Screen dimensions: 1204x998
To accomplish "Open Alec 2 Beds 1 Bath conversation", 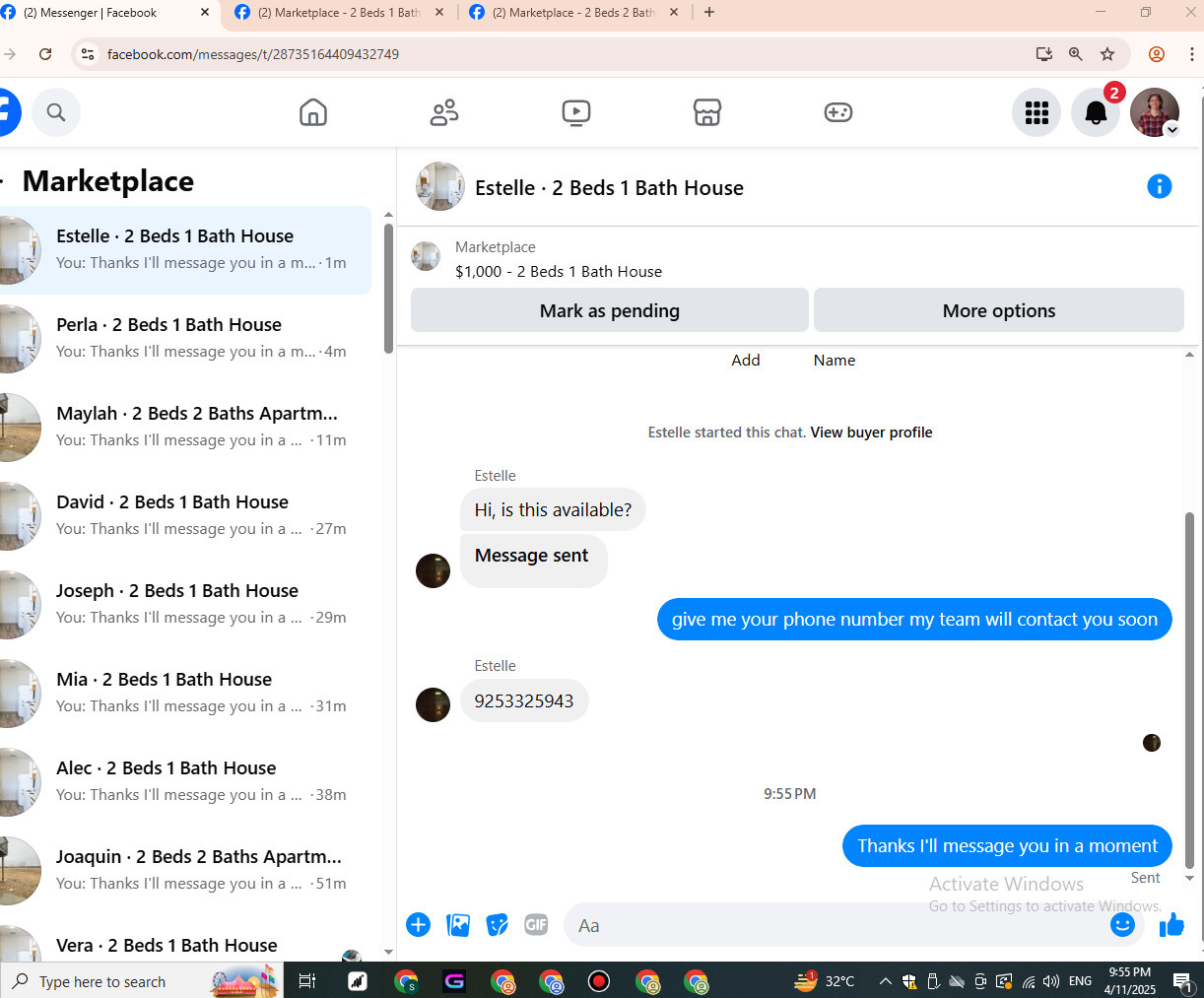I will [x=185, y=781].
